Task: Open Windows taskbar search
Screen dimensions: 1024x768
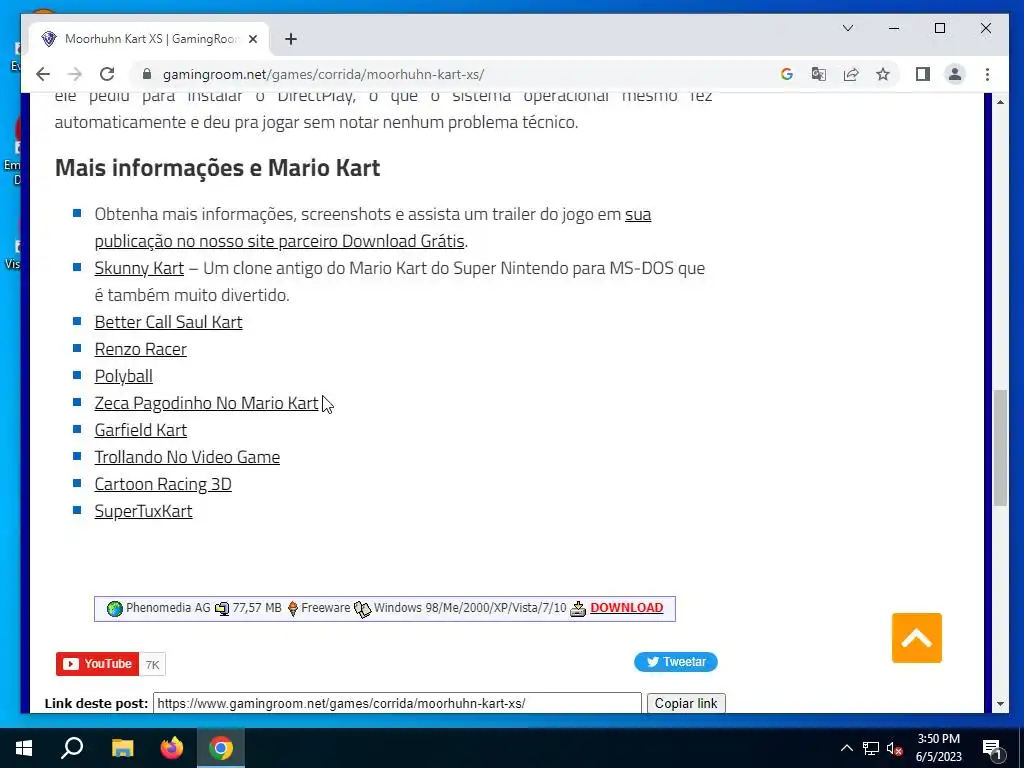Action: 72,748
